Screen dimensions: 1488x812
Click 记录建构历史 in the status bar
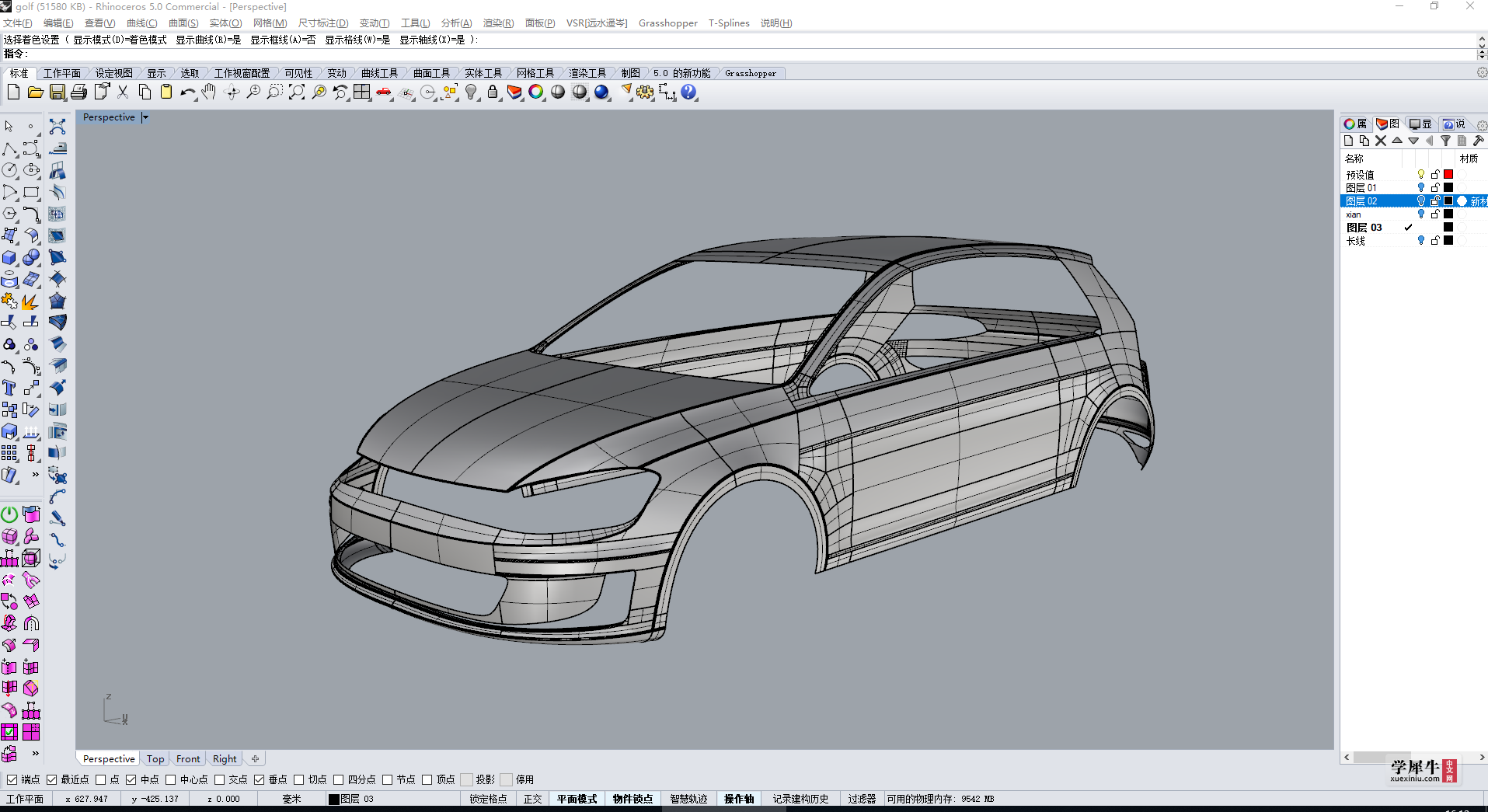(800, 799)
